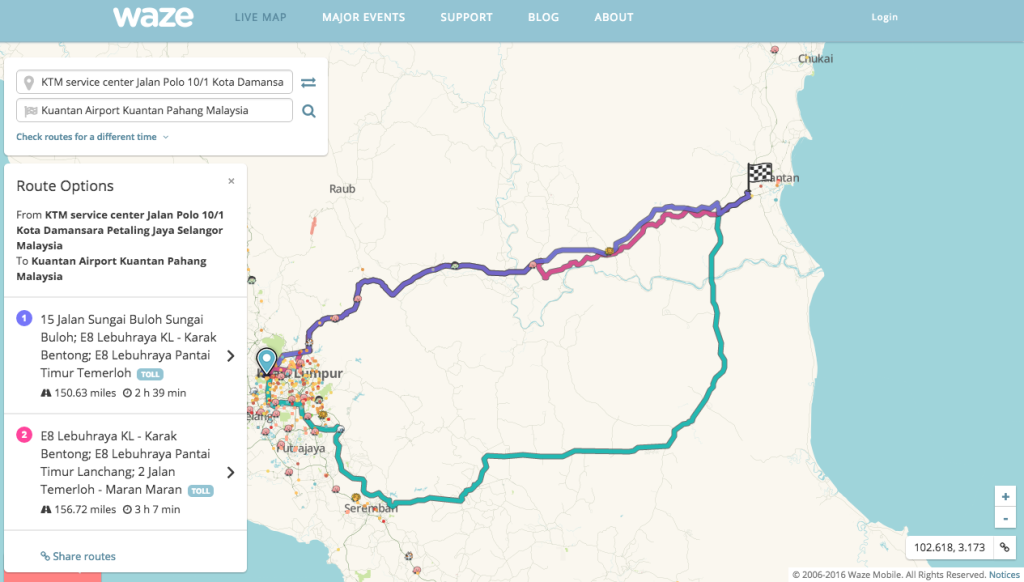Click the Chukai town label on map

[816, 59]
